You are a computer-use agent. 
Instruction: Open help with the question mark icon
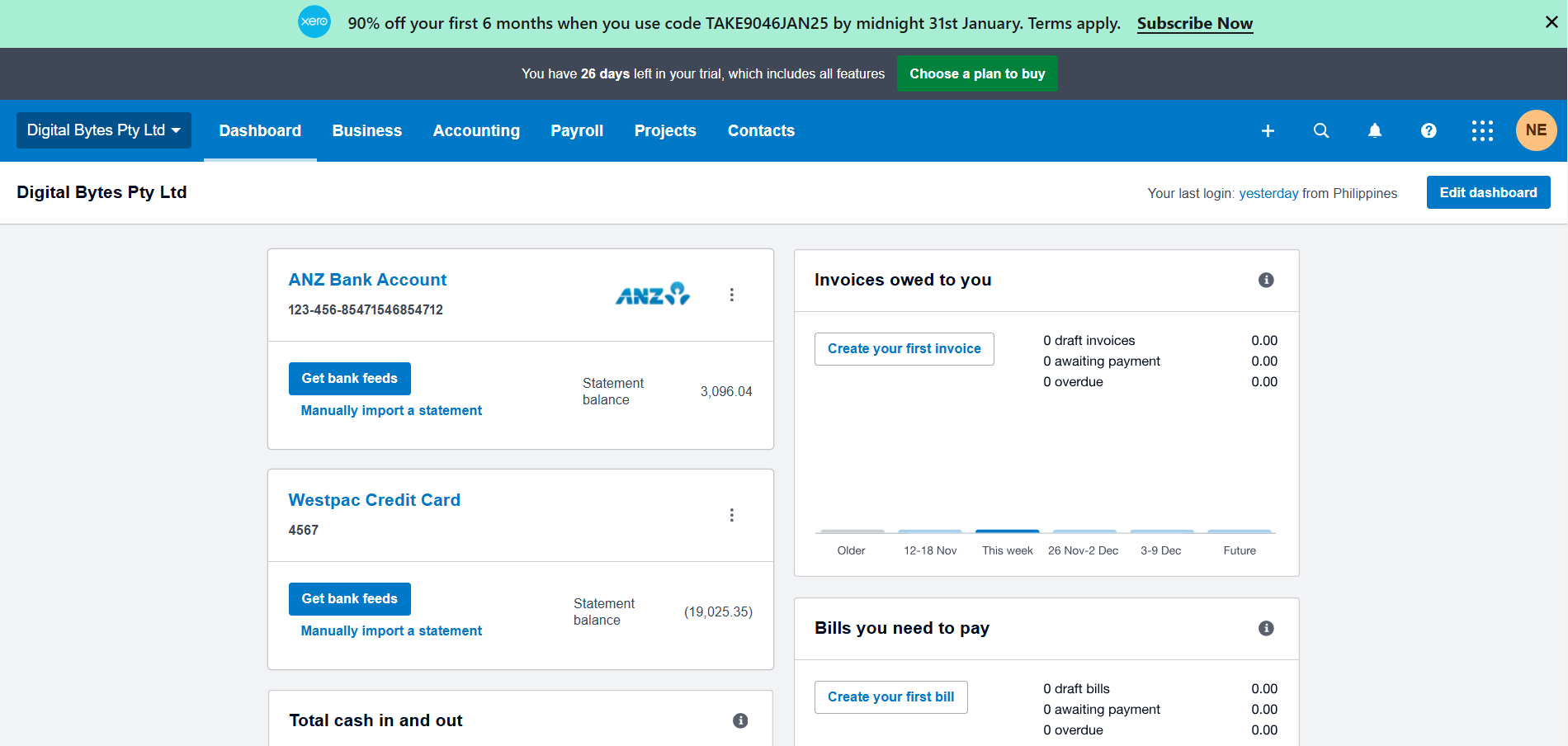[1429, 130]
